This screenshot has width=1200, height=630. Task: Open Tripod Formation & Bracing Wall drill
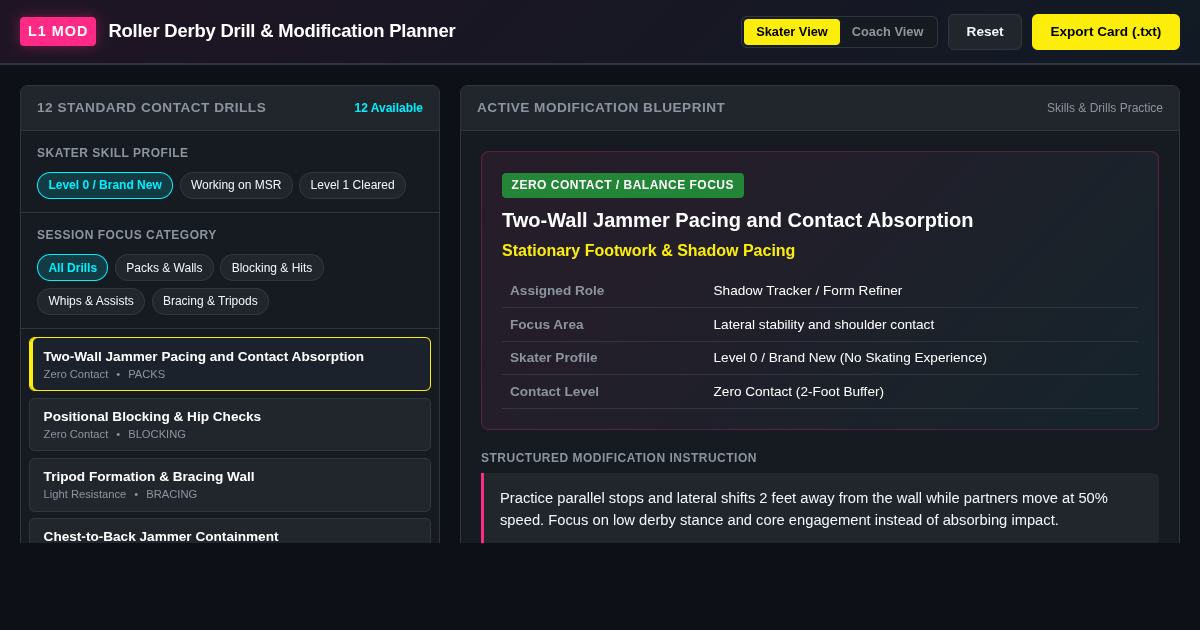230,484
